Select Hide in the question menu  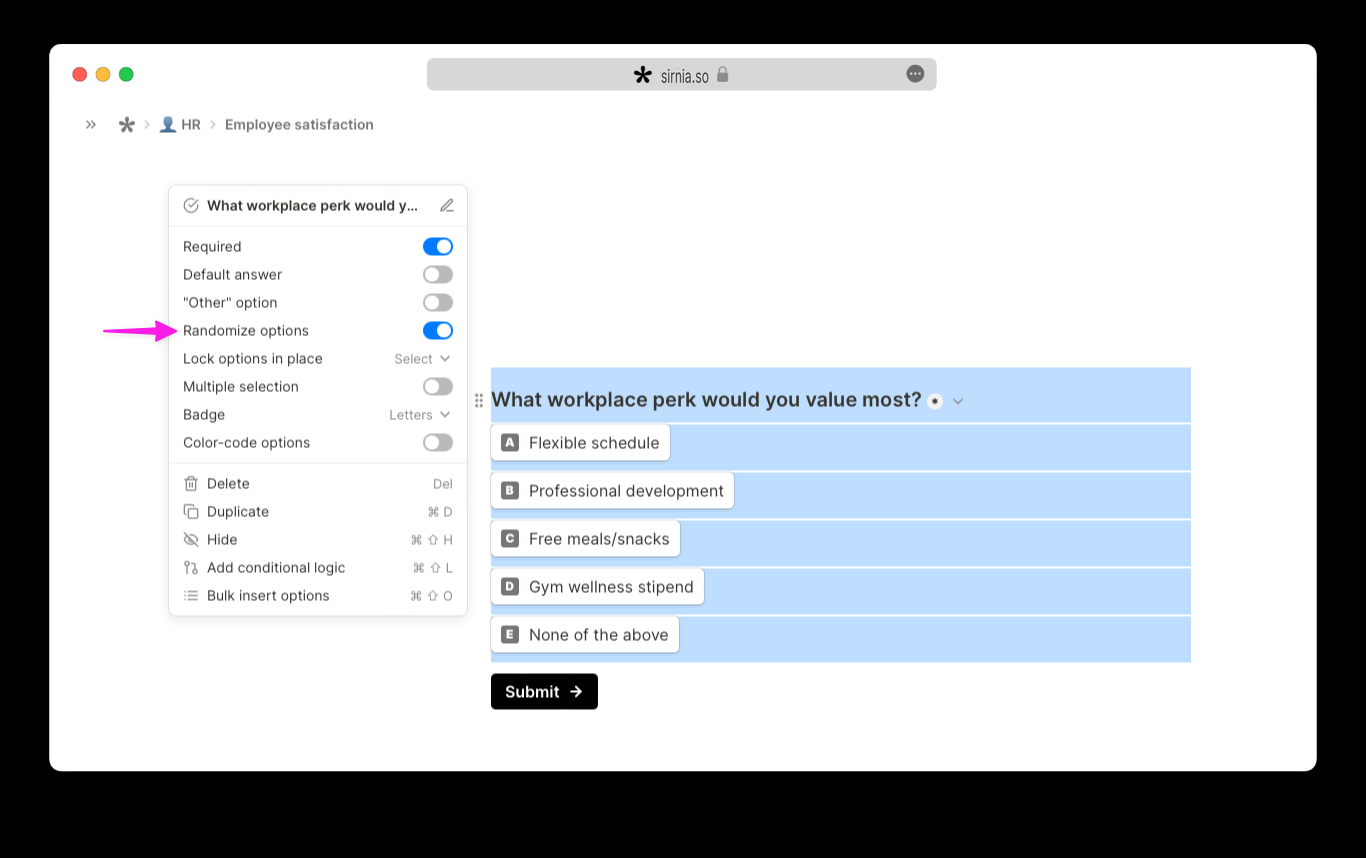pos(318,540)
